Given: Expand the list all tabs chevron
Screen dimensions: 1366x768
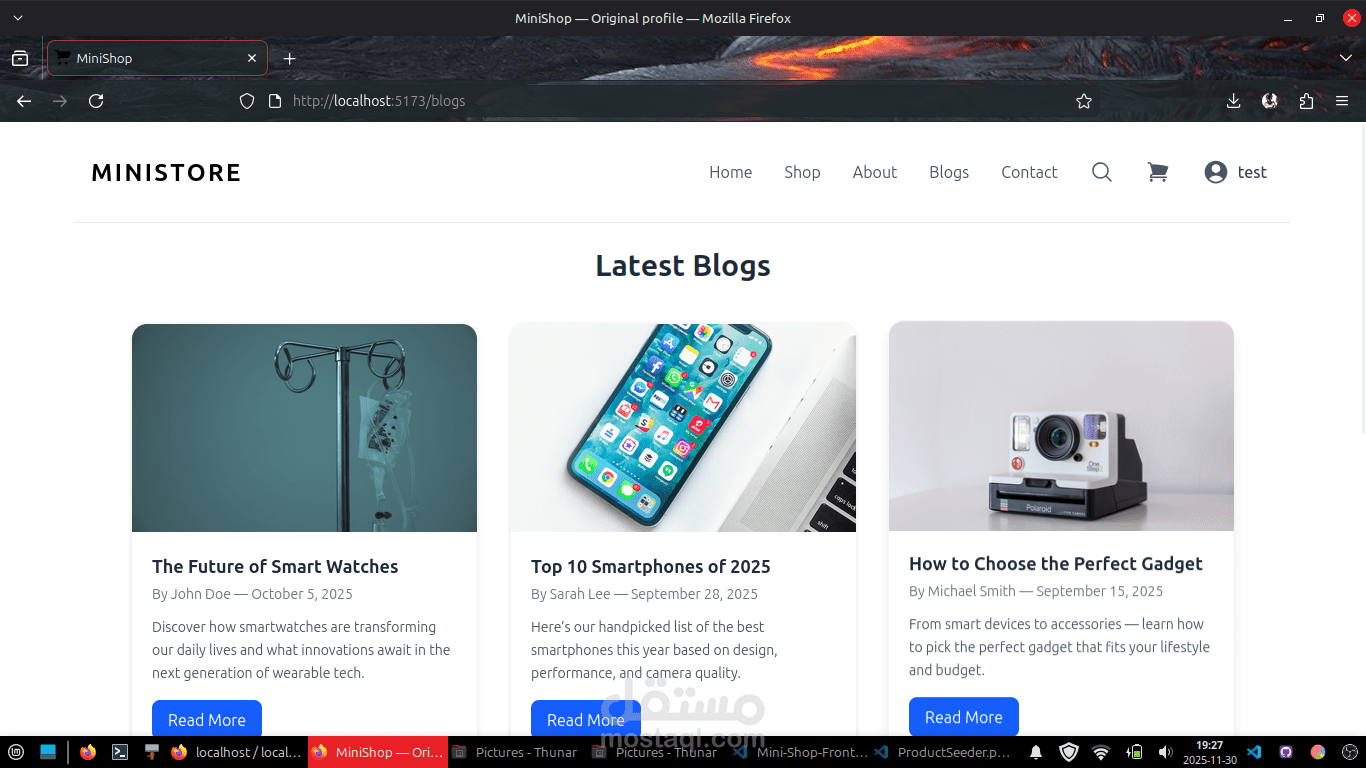Looking at the screenshot, I should click(x=1346, y=58).
